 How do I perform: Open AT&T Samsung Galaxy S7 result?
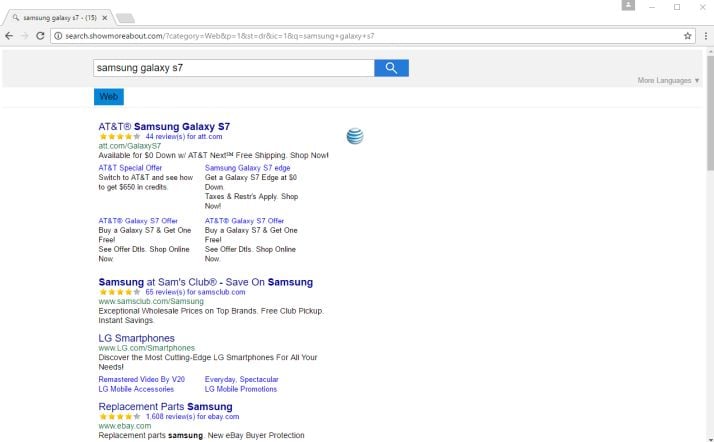164,127
